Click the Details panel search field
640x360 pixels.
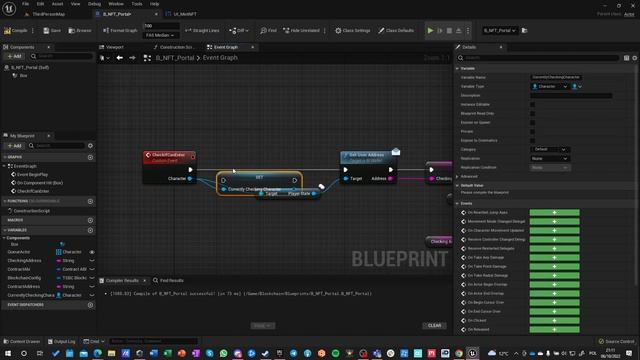click(x=538, y=58)
